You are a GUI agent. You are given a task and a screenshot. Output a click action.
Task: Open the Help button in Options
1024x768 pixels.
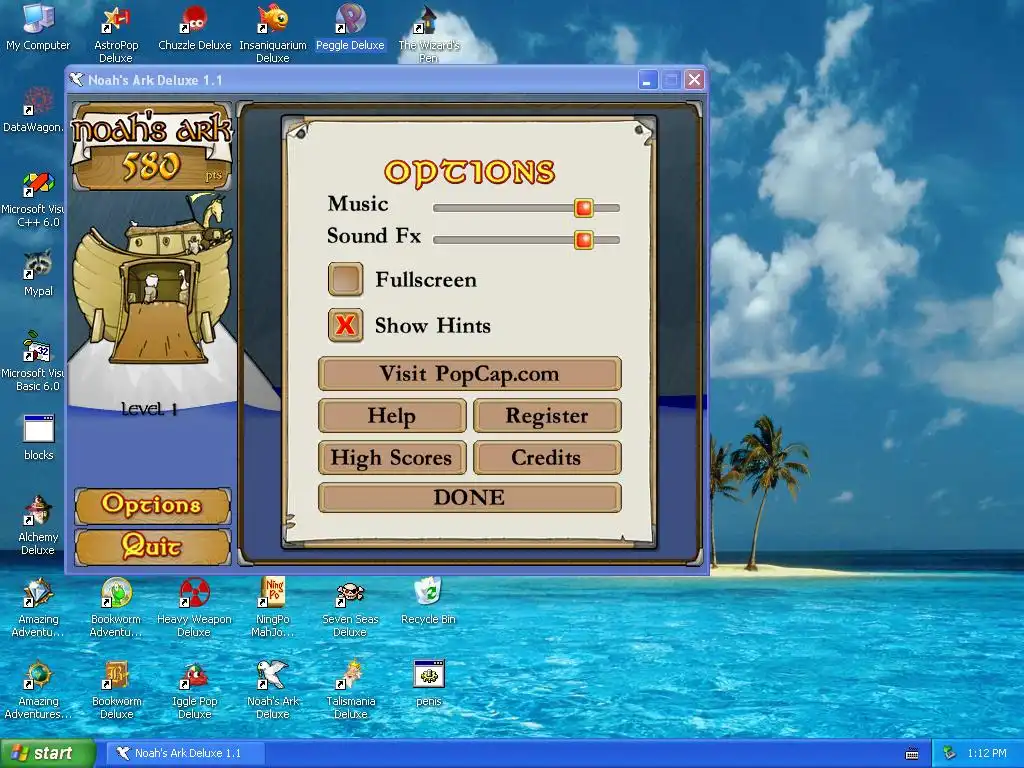pyautogui.click(x=392, y=416)
